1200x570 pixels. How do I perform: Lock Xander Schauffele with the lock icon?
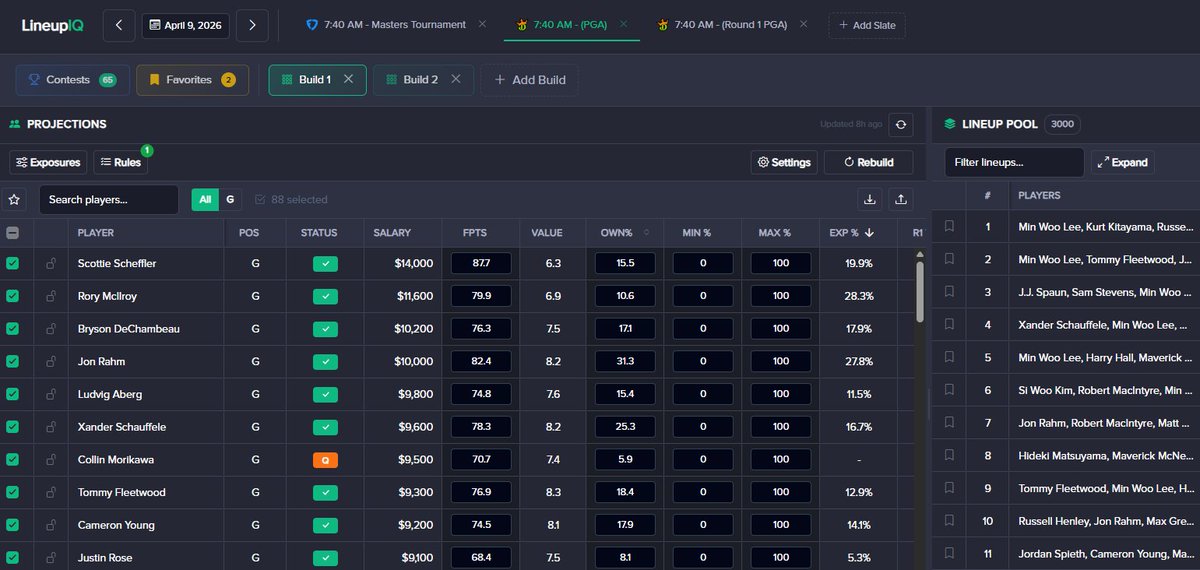50,427
